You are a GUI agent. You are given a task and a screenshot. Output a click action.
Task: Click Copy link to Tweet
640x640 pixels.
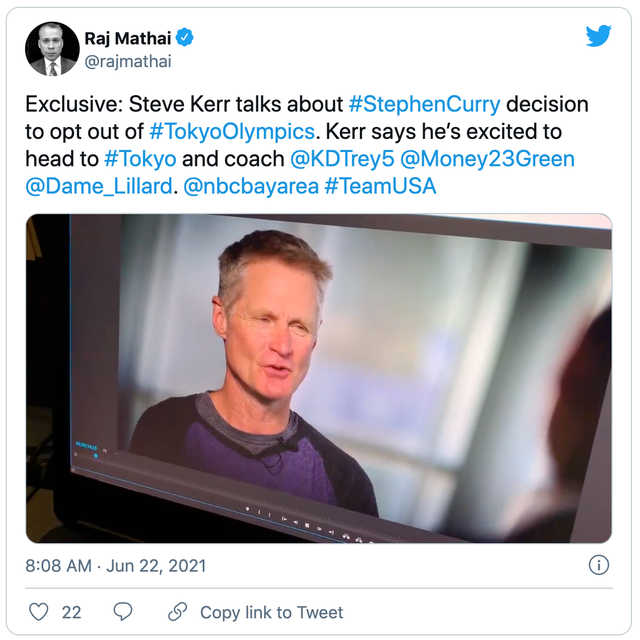pyautogui.click(x=271, y=612)
